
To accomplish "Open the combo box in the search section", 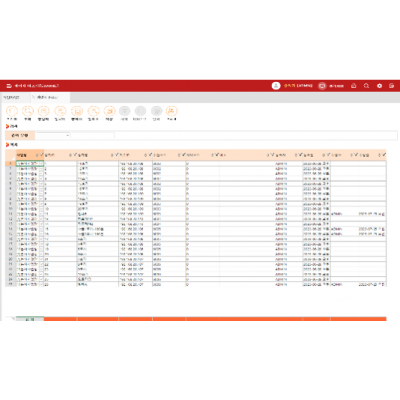I will coord(53,135).
